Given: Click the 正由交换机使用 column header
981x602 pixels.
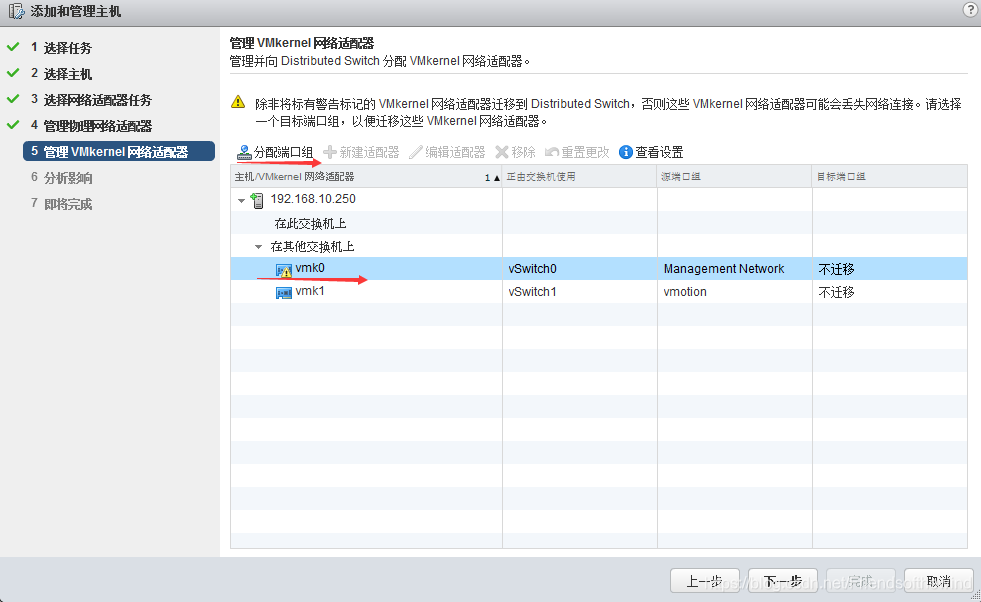Looking at the screenshot, I should click(579, 176).
